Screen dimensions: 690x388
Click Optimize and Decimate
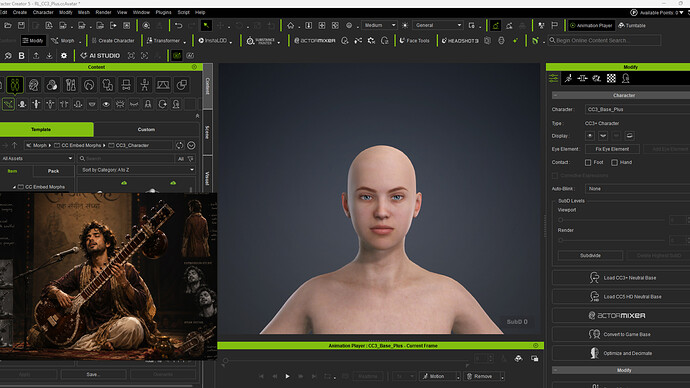[x=621, y=353]
